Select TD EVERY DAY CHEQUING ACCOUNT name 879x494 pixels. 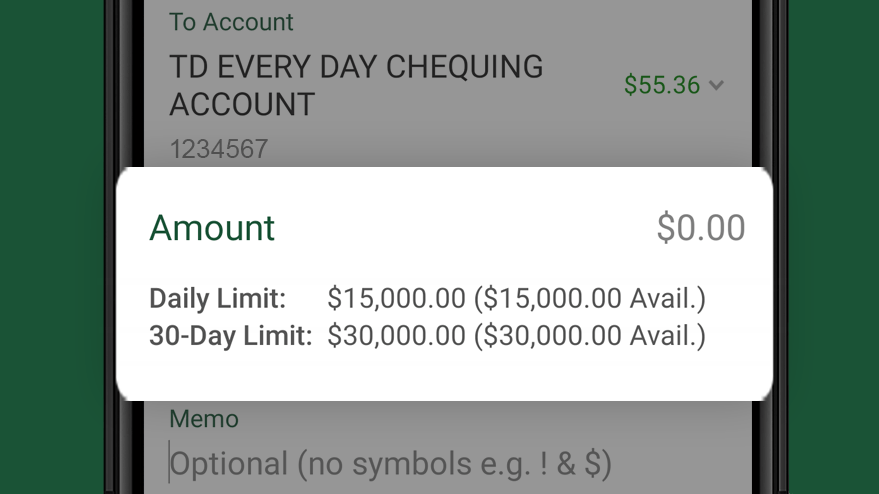tap(356, 85)
